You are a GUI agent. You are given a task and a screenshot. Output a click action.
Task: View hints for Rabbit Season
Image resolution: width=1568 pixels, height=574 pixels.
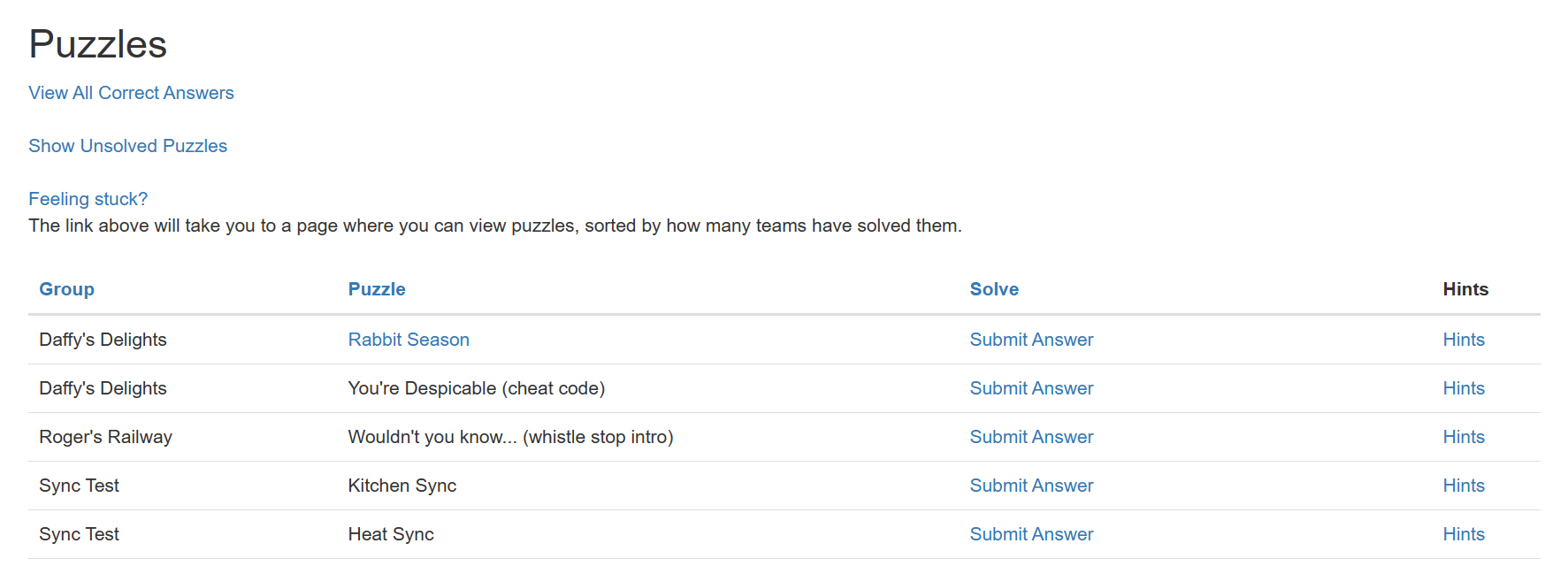pyautogui.click(x=1464, y=340)
